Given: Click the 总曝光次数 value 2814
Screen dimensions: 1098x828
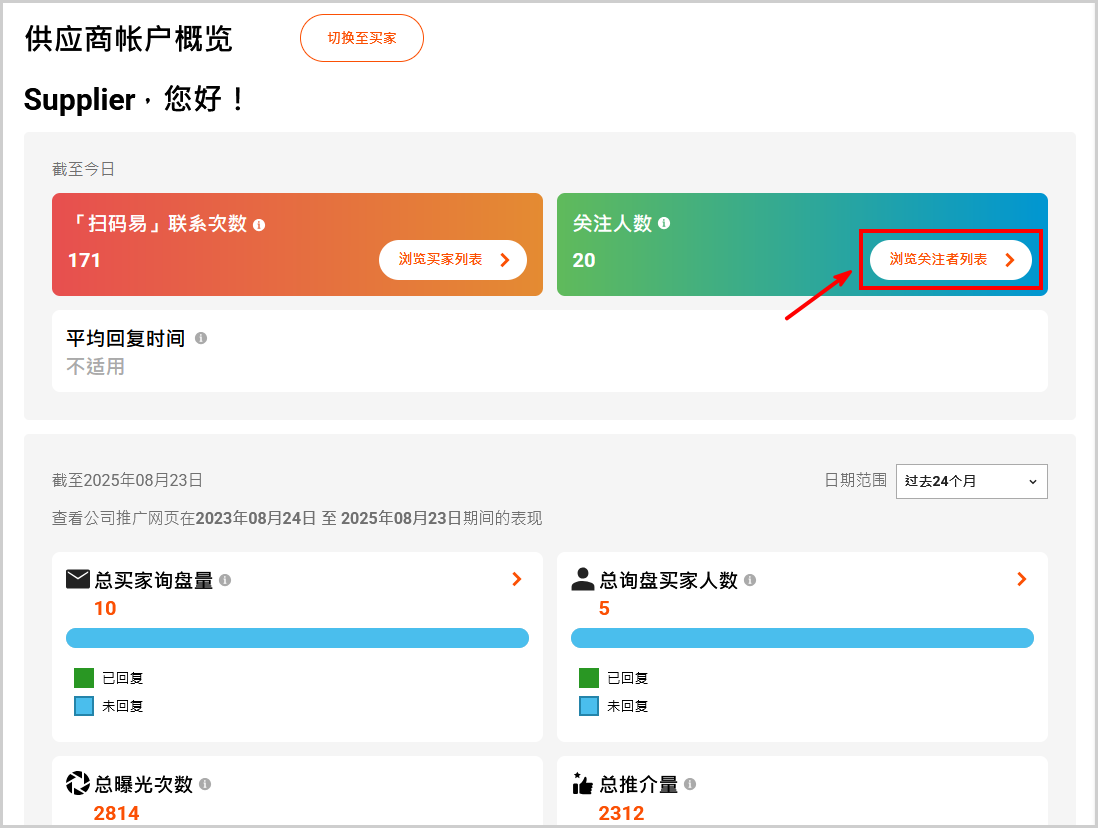Looking at the screenshot, I should [x=116, y=813].
